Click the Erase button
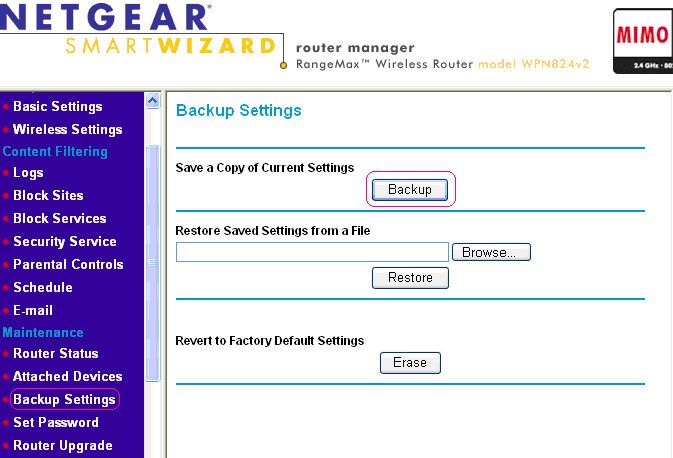The width and height of the screenshot is (673, 458). tap(410, 363)
